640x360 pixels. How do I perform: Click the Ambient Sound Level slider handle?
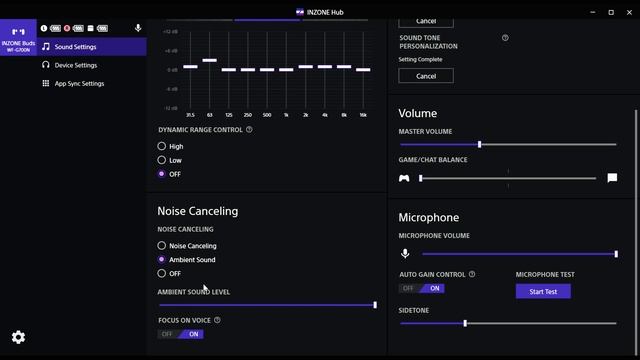(375, 305)
